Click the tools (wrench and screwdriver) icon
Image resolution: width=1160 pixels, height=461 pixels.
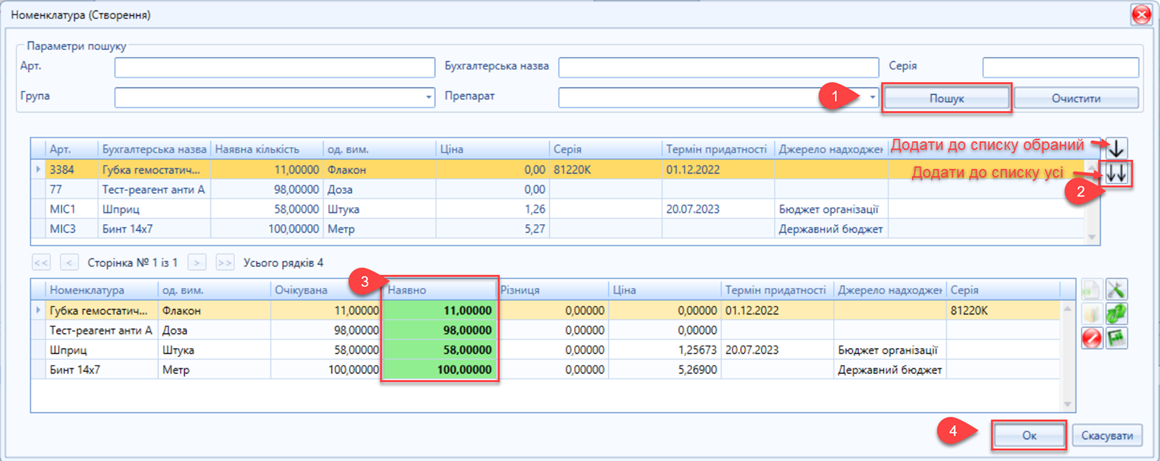[1116, 290]
